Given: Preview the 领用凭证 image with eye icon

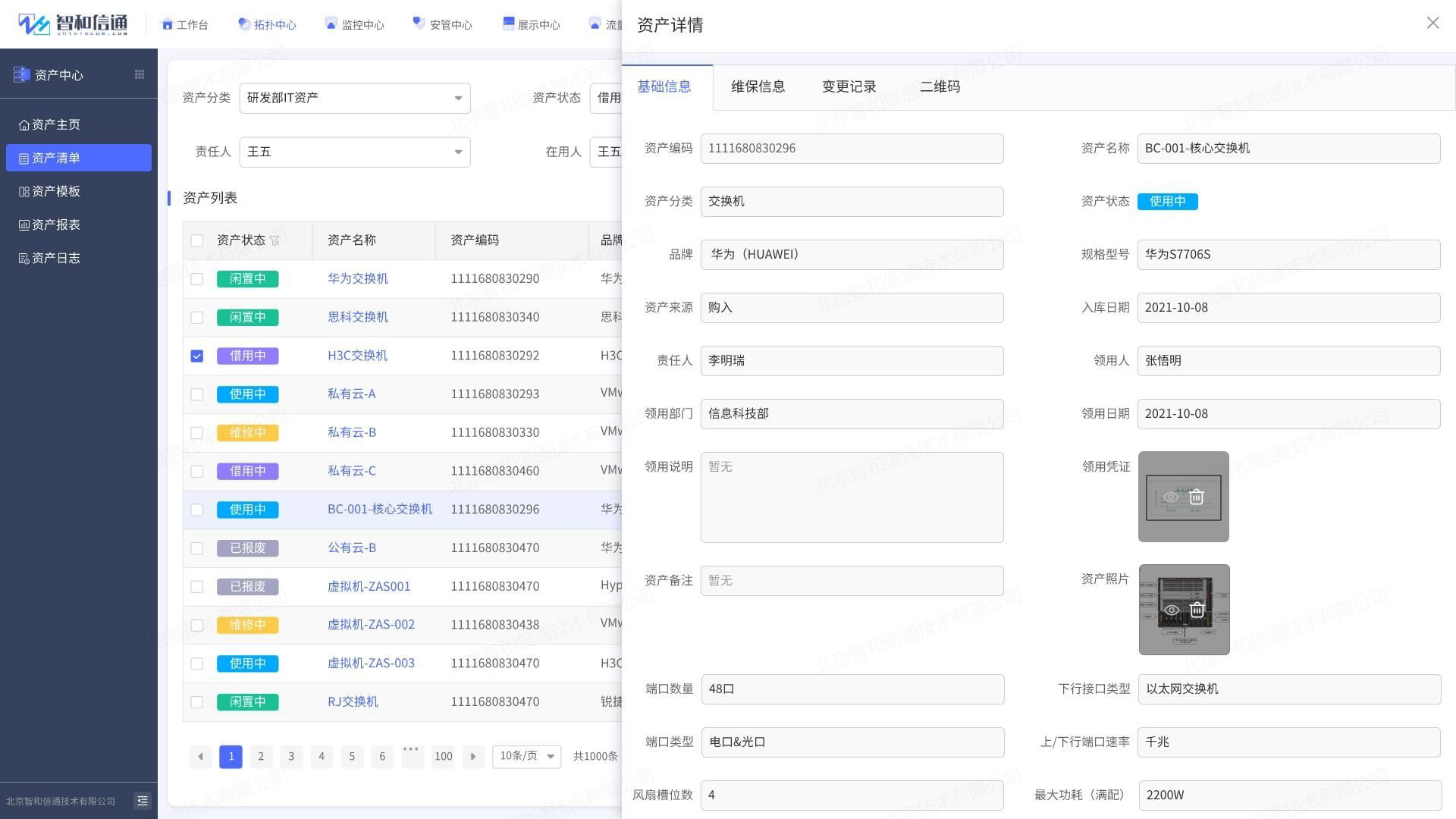Looking at the screenshot, I should (x=1171, y=497).
